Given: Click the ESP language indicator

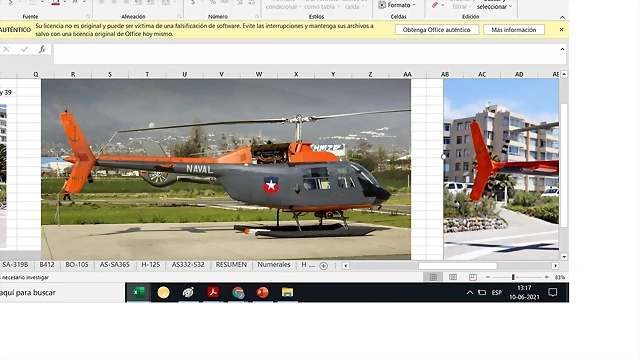Looking at the screenshot, I should [x=496, y=293].
